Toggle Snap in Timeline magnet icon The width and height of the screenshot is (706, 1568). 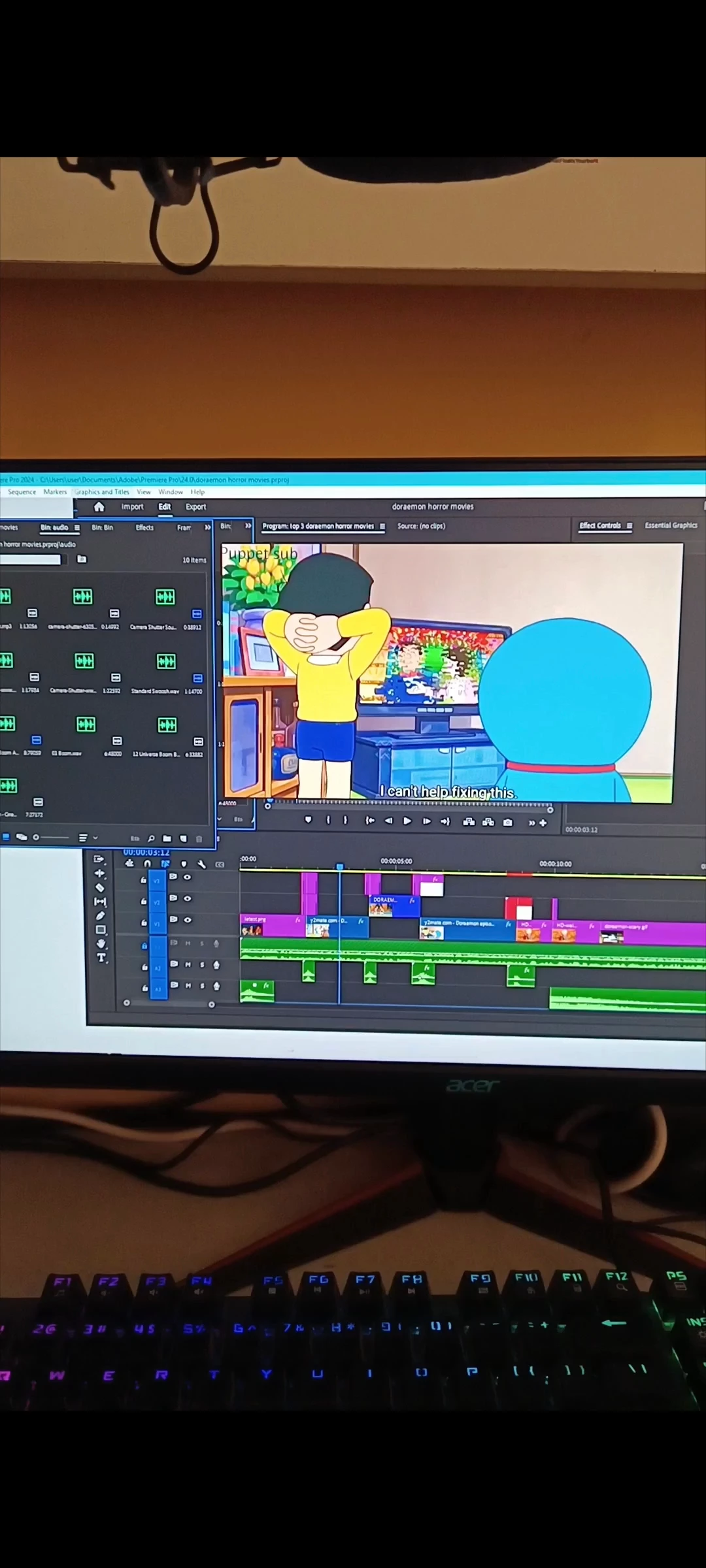click(148, 864)
